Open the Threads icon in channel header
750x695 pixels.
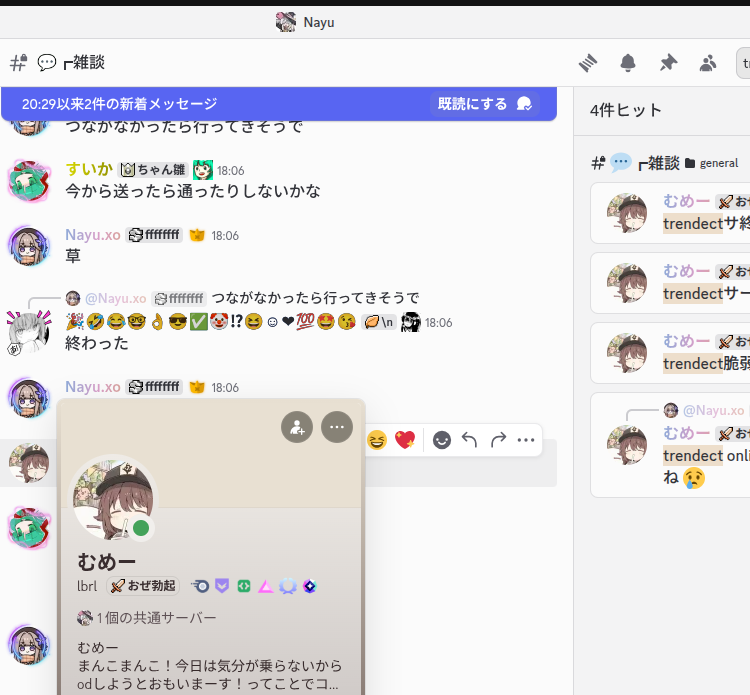pos(588,63)
